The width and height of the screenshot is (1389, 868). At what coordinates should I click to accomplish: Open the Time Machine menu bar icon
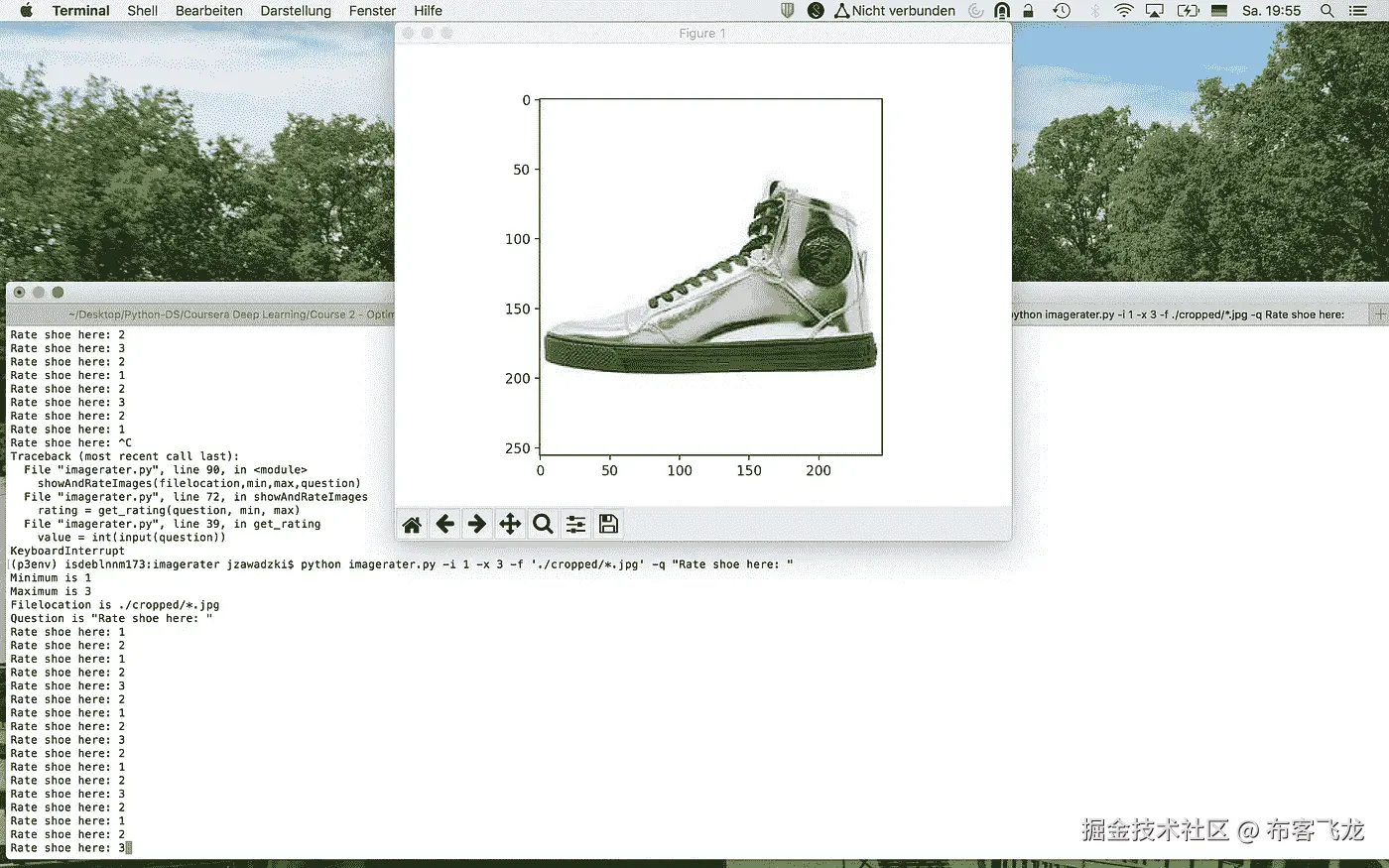click(1062, 11)
